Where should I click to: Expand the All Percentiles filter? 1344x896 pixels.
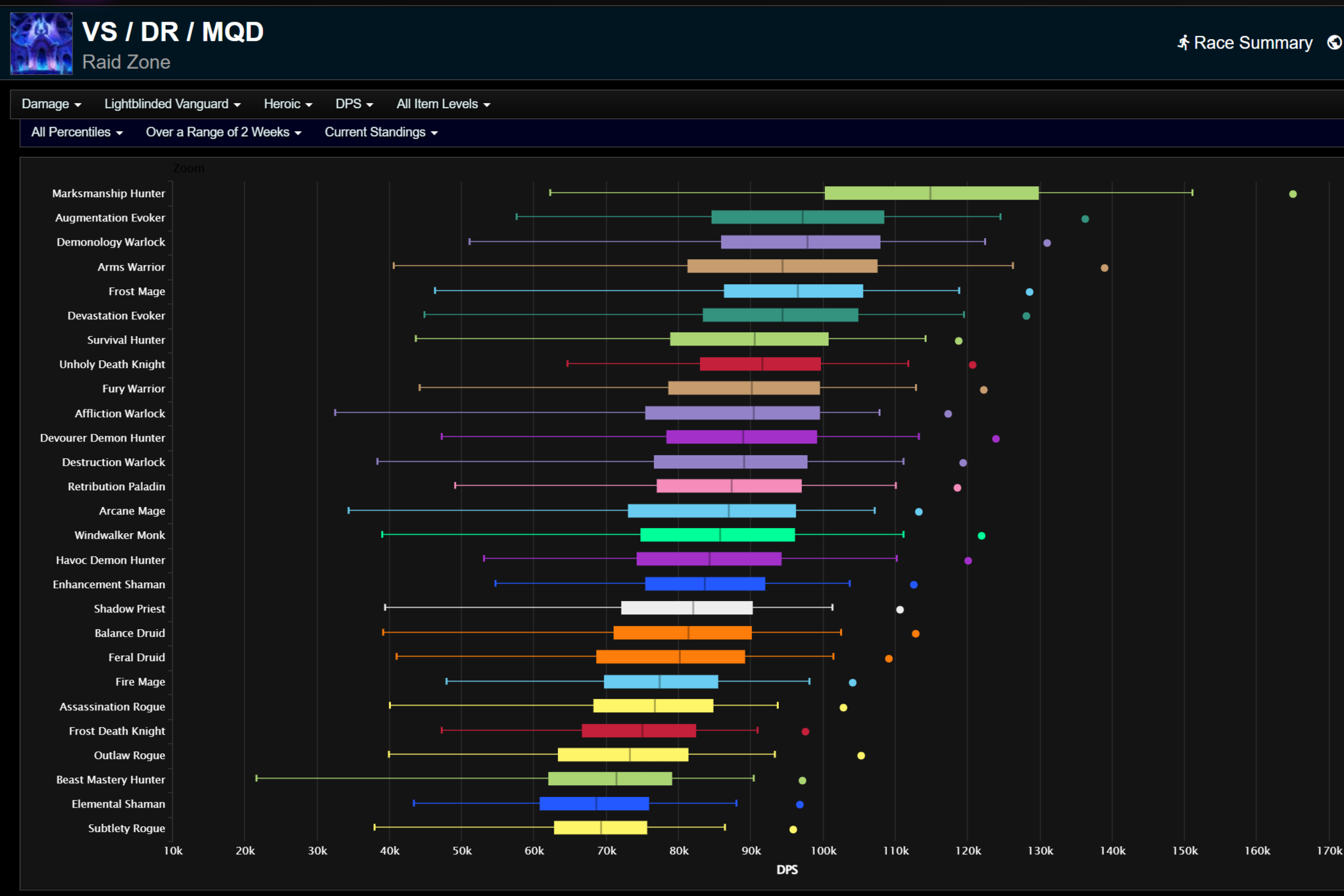pos(77,132)
